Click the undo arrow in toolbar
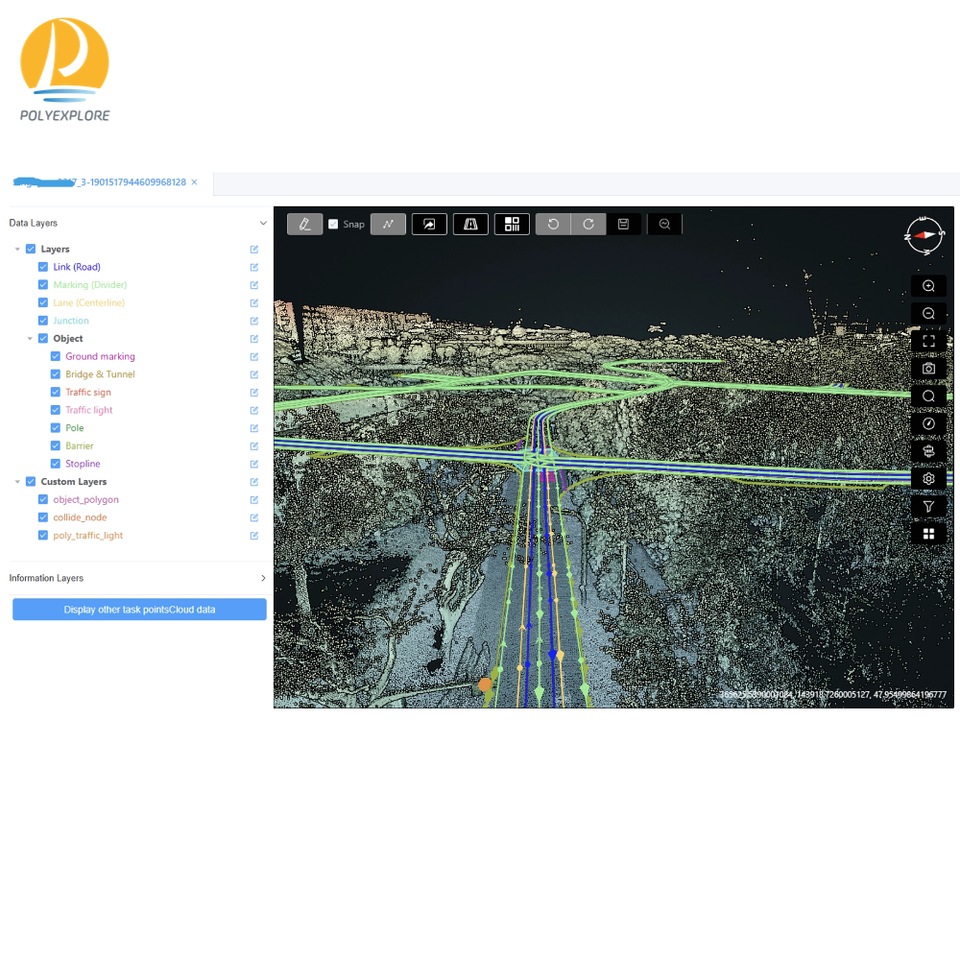The height and width of the screenshot is (960, 960). pyautogui.click(x=553, y=224)
